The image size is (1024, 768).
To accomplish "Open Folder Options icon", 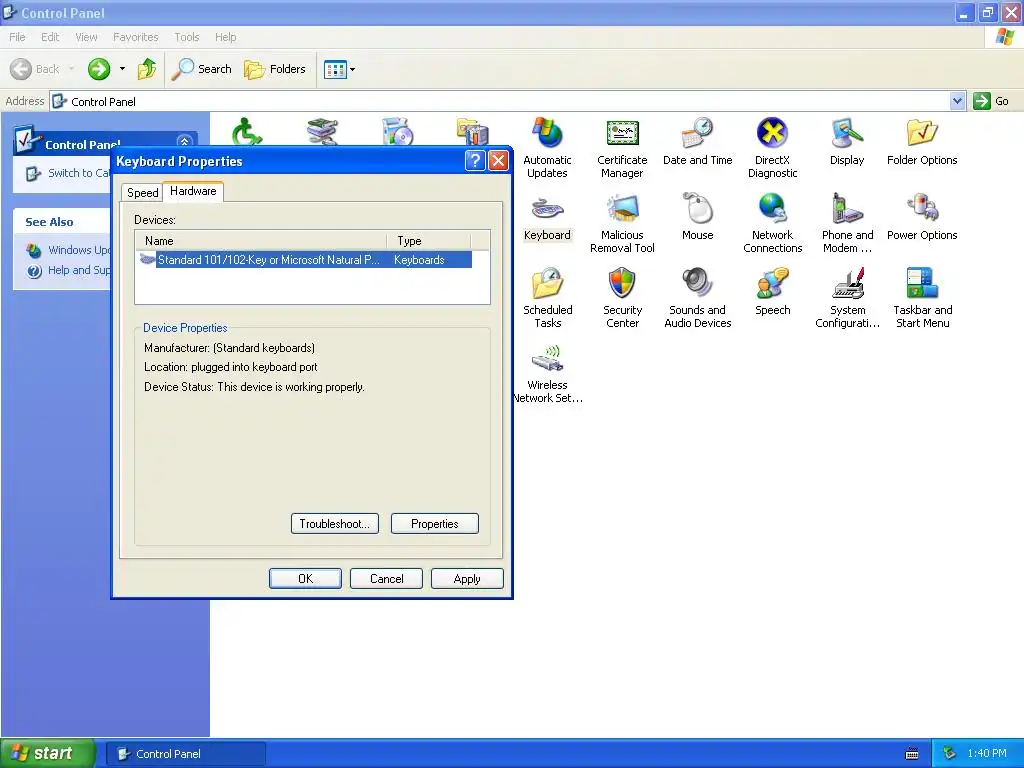I will point(922,142).
